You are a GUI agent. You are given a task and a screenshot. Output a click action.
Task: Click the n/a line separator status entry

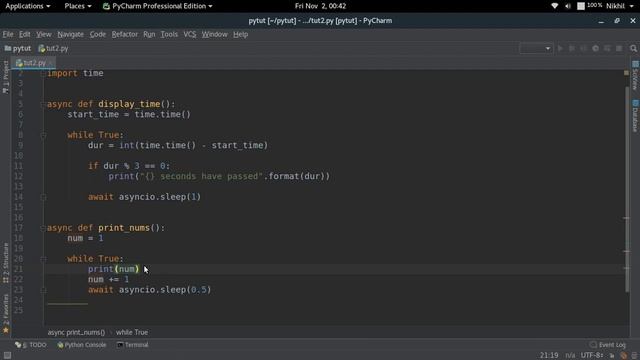coord(570,356)
